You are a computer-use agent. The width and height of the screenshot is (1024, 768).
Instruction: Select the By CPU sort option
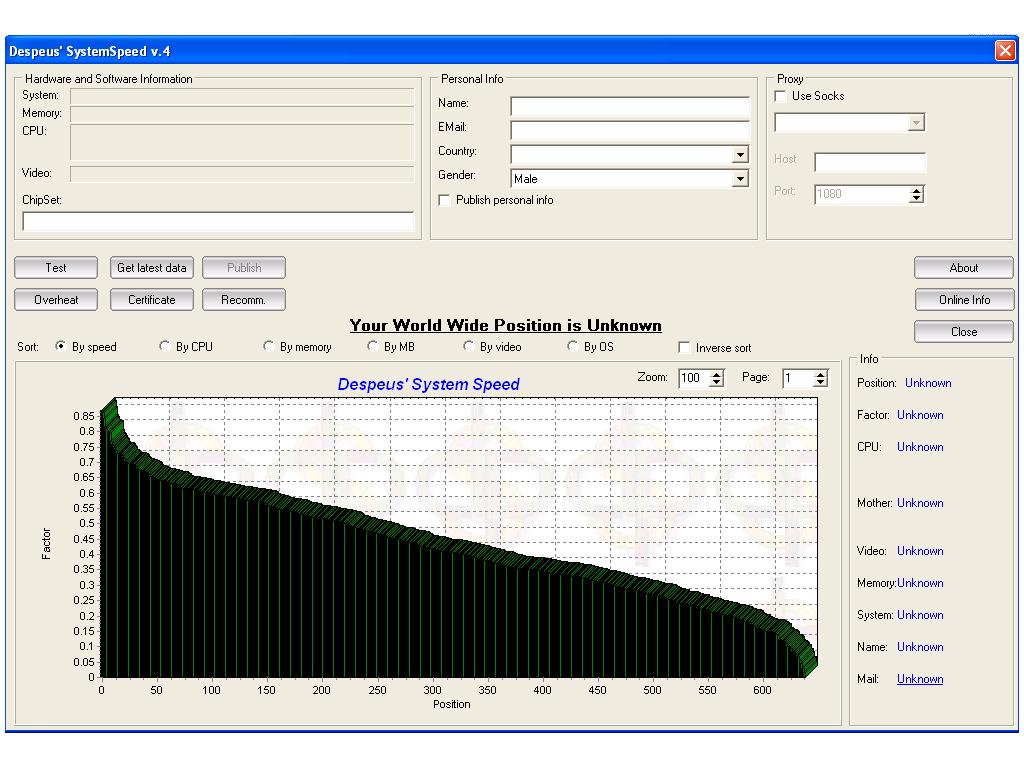[165, 346]
